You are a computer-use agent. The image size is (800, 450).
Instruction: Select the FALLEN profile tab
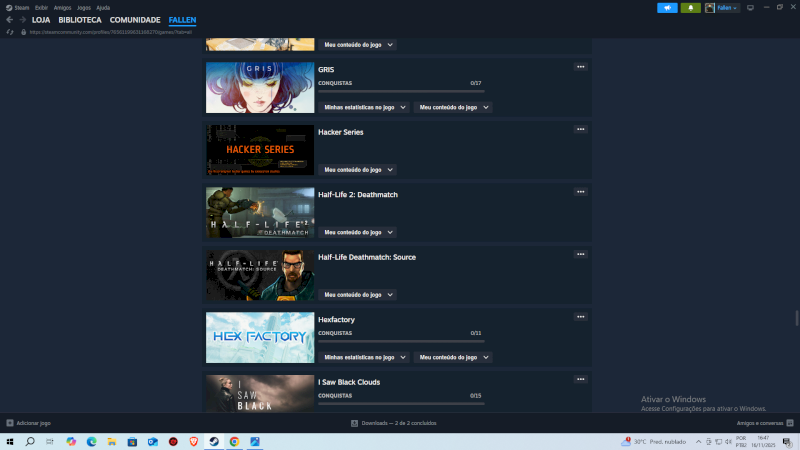click(x=182, y=20)
